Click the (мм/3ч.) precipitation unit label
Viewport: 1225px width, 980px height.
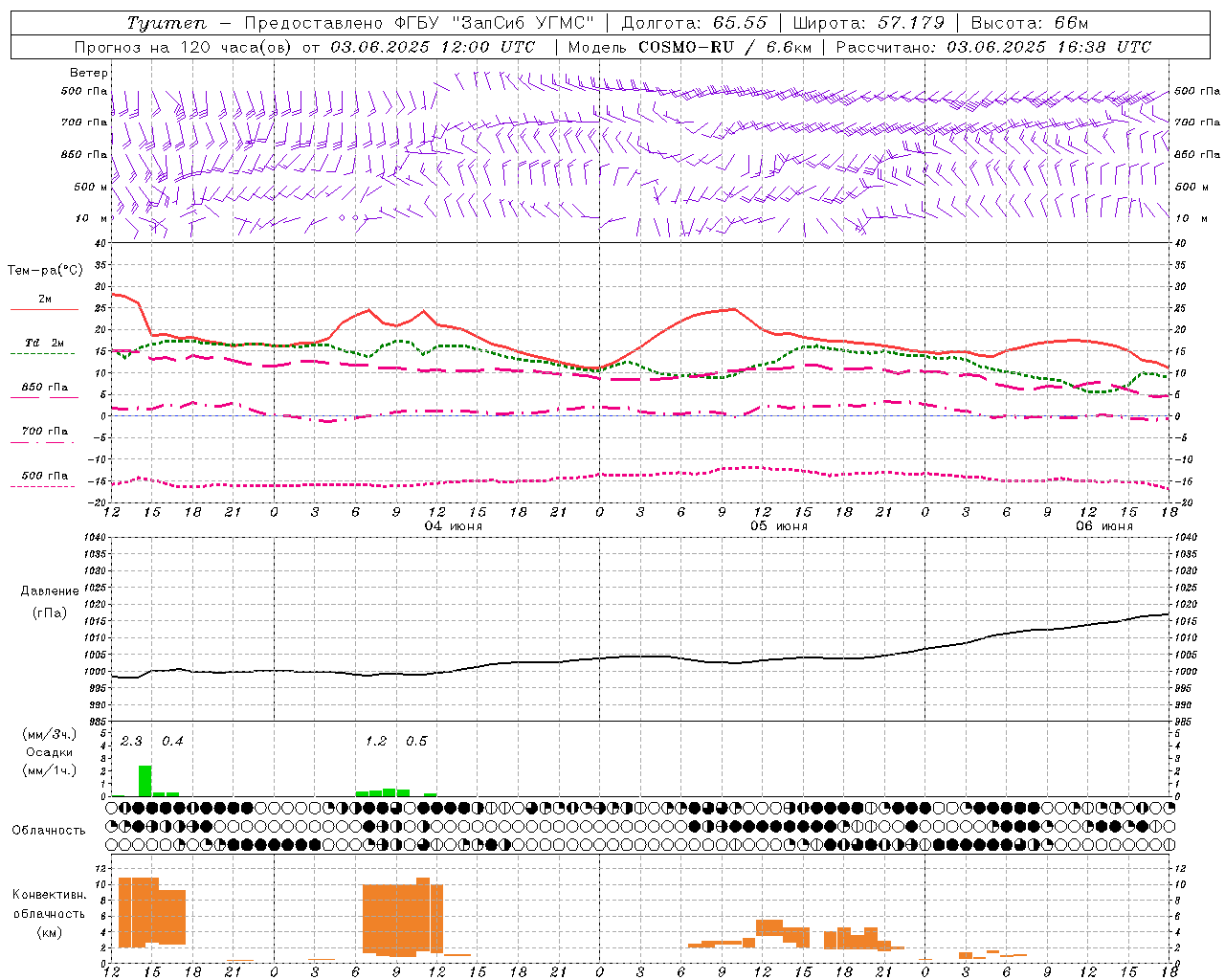pyautogui.click(x=50, y=734)
